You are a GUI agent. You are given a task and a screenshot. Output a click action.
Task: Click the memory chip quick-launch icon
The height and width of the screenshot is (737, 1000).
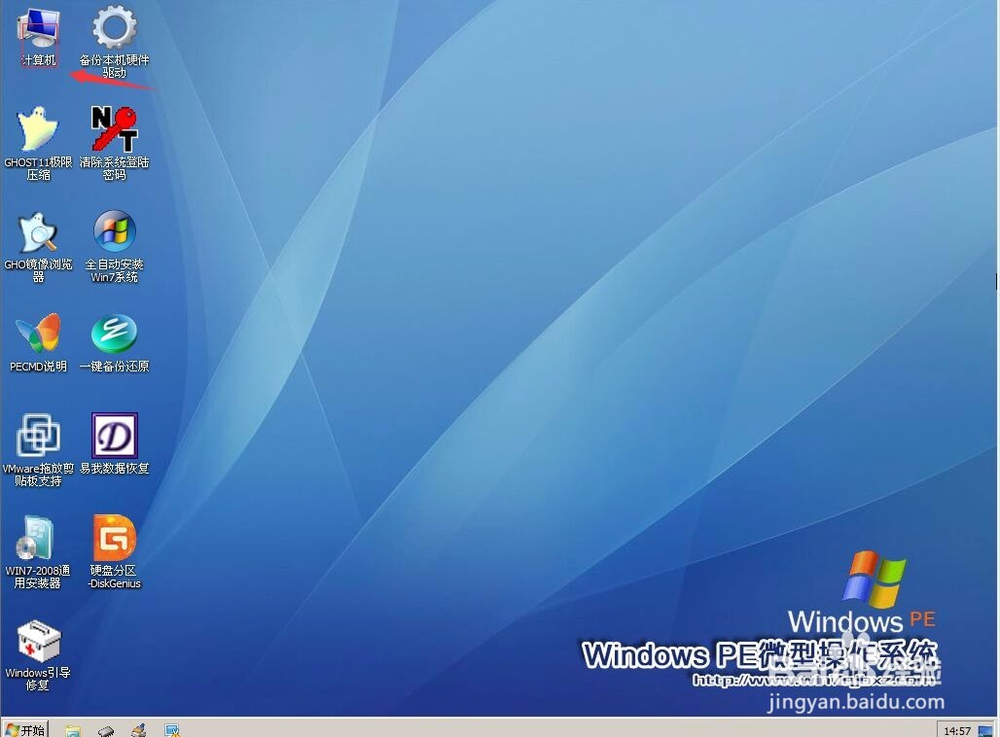(106, 730)
